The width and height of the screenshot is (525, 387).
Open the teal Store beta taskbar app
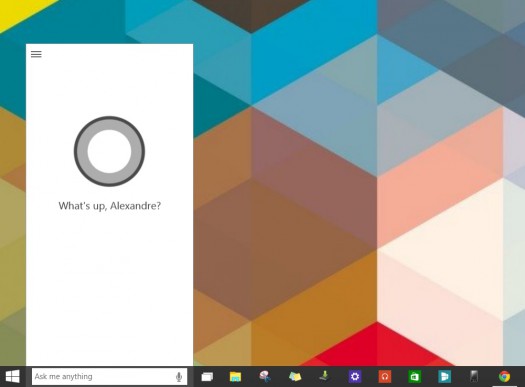pyautogui.click(x=444, y=377)
